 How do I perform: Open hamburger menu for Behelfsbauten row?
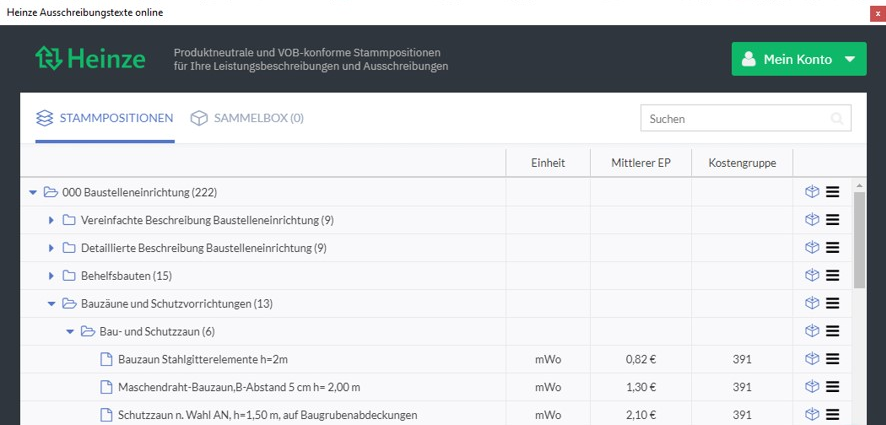pos(832,276)
